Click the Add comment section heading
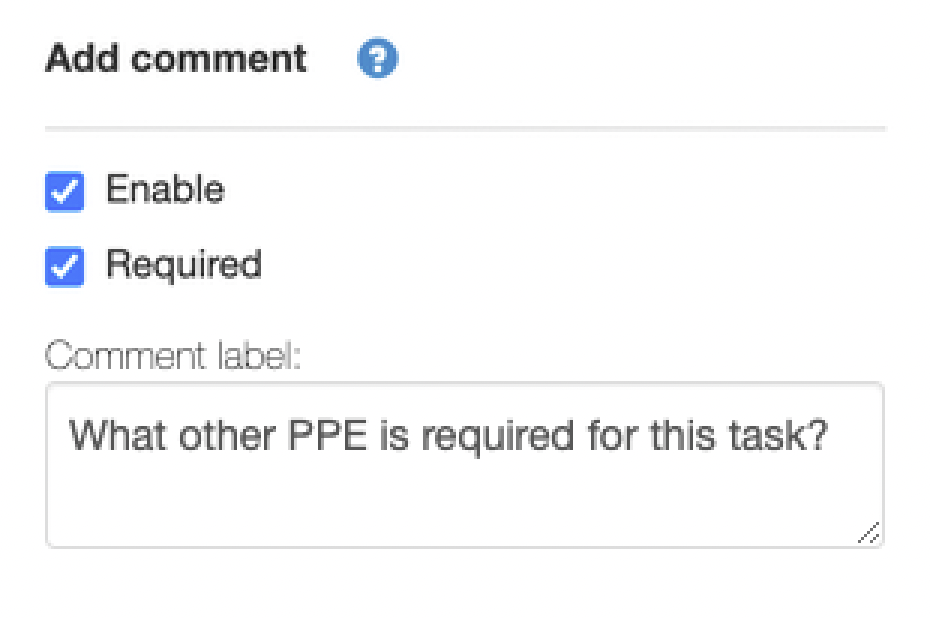 point(176,59)
